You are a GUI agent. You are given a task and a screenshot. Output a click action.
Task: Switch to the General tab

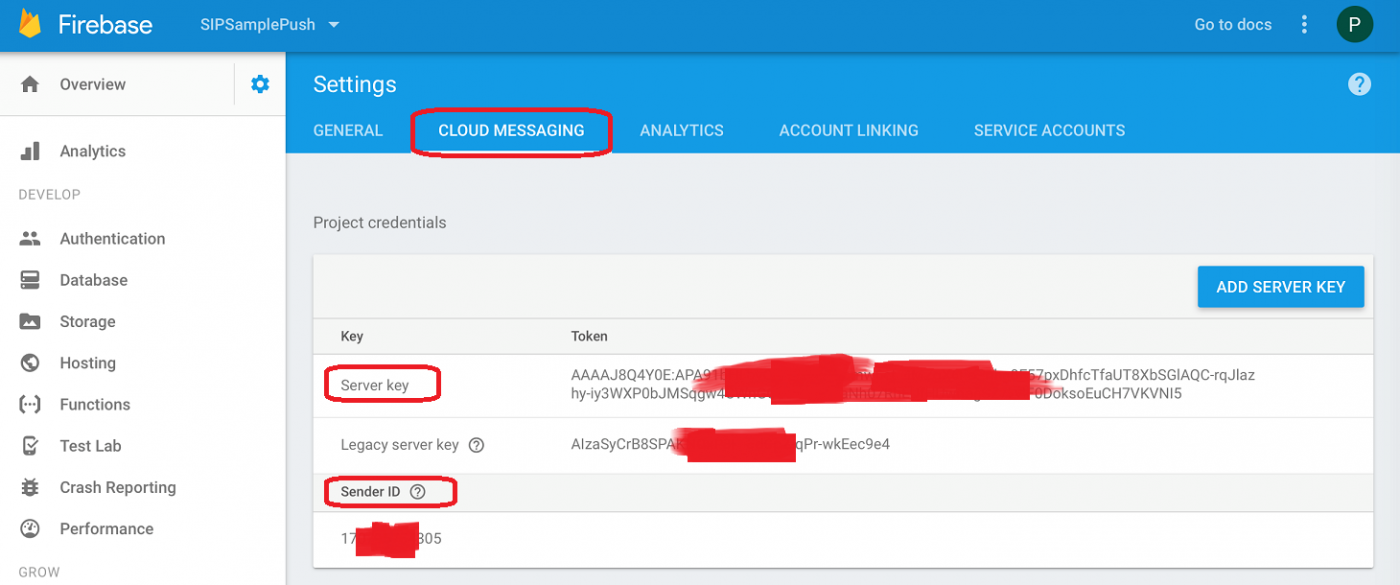pyautogui.click(x=348, y=131)
